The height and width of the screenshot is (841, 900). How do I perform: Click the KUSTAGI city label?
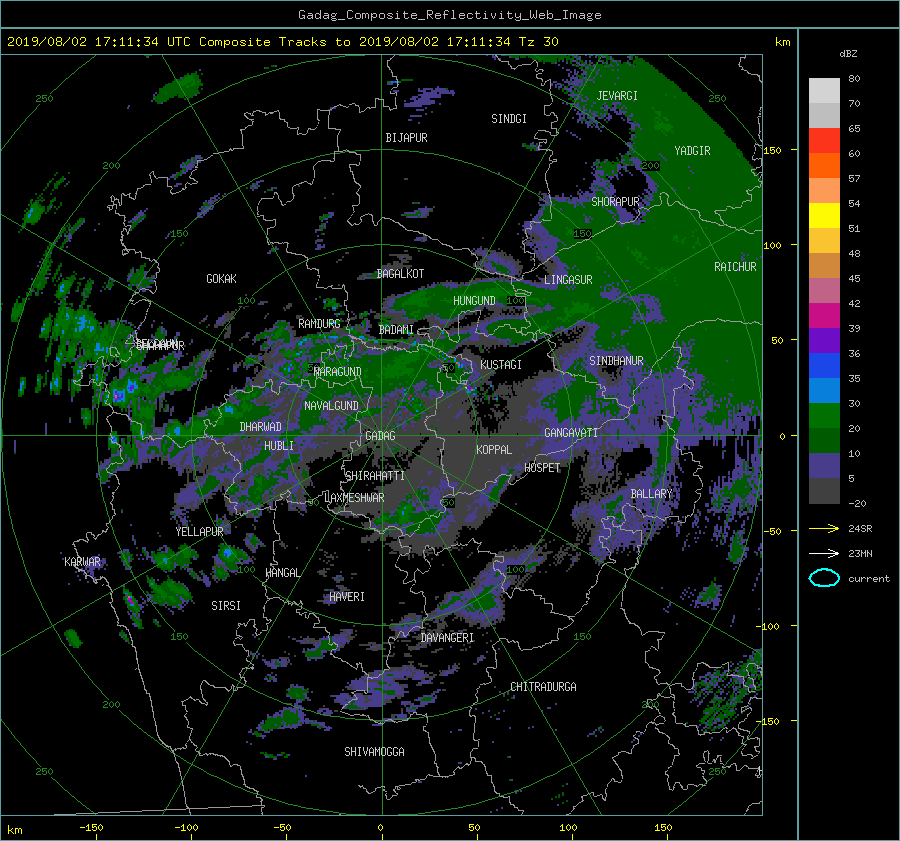click(x=501, y=365)
